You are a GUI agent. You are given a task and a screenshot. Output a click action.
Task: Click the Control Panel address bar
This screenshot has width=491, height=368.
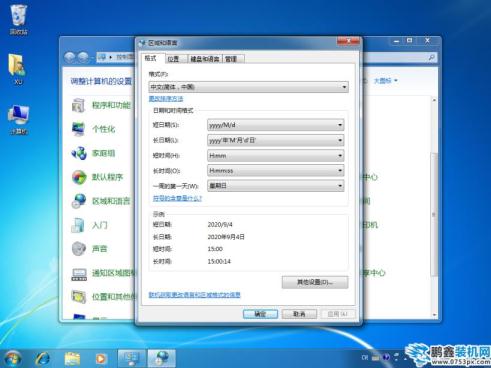click(117, 58)
